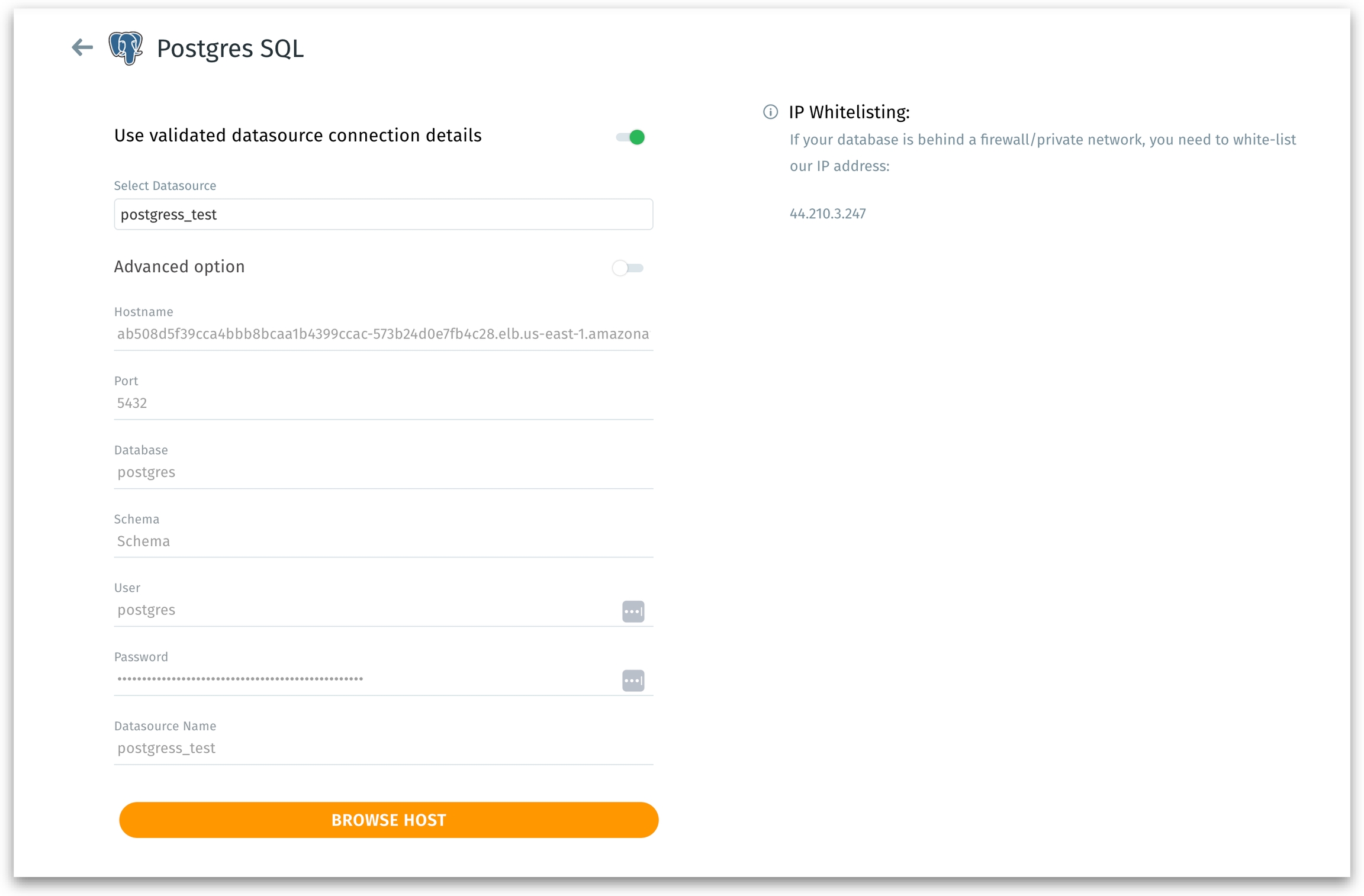This screenshot has width=1364, height=896.
Task: Disable the validated datasource connection toggle
Action: (x=630, y=137)
